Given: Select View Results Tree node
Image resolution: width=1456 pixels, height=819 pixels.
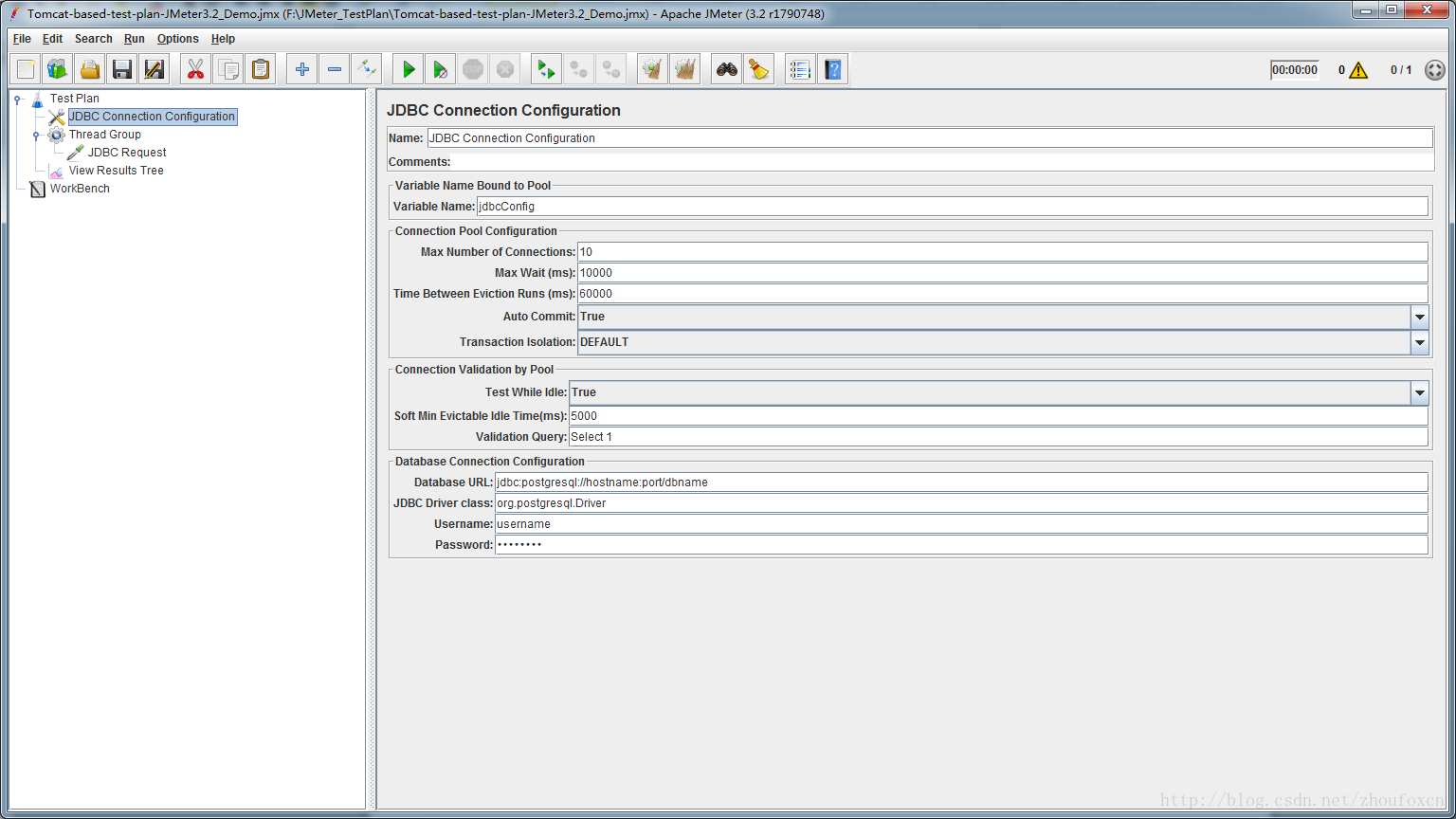Looking at the screenshot, I should 116,171.
